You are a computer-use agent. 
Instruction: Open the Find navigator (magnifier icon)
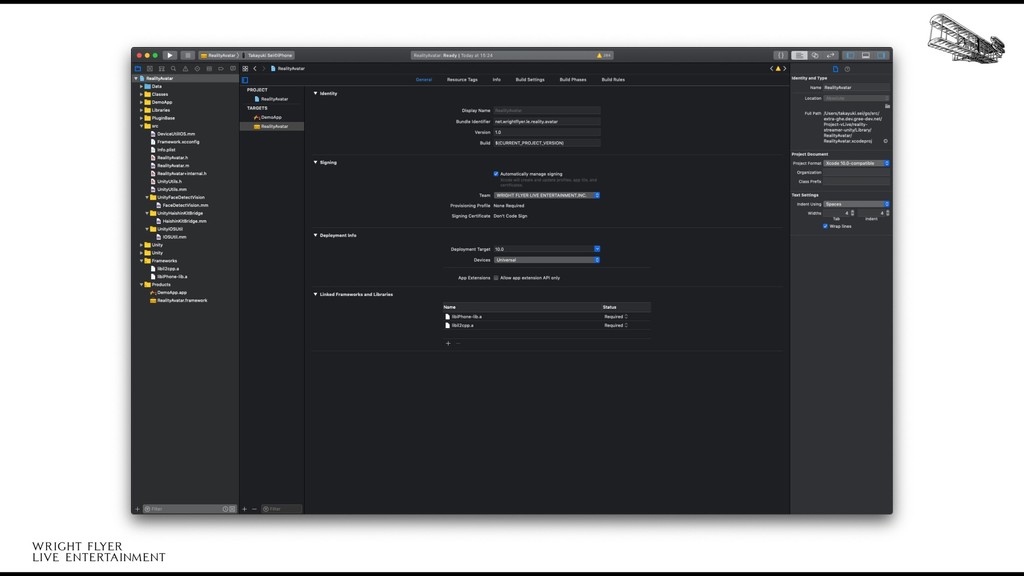(173, 68)
